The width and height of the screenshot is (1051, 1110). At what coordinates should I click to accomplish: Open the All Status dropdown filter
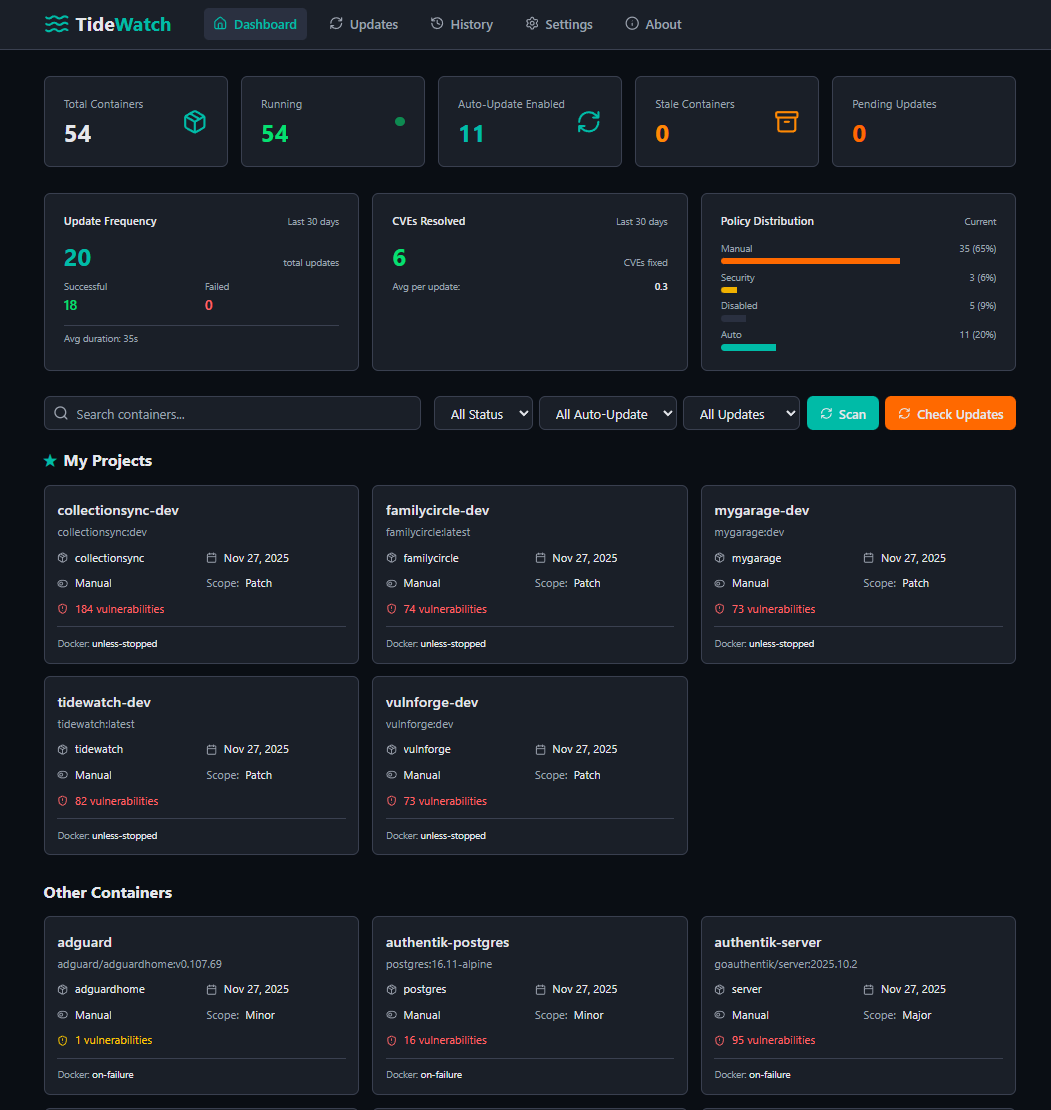[483, 414]
